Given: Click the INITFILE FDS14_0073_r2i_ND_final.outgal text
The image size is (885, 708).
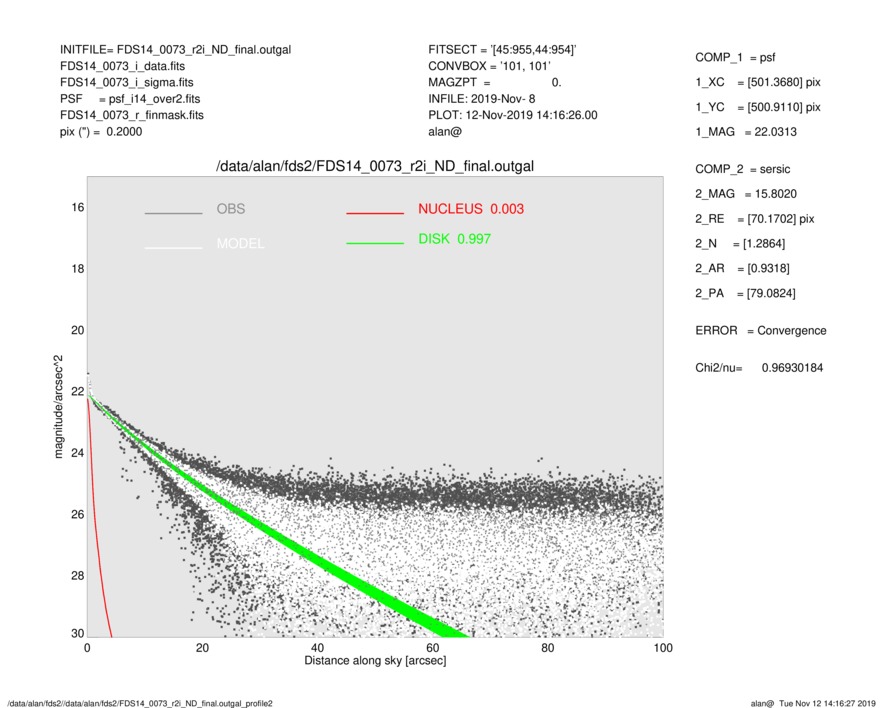Looking at the screenshot, I should tap(176, 50).
